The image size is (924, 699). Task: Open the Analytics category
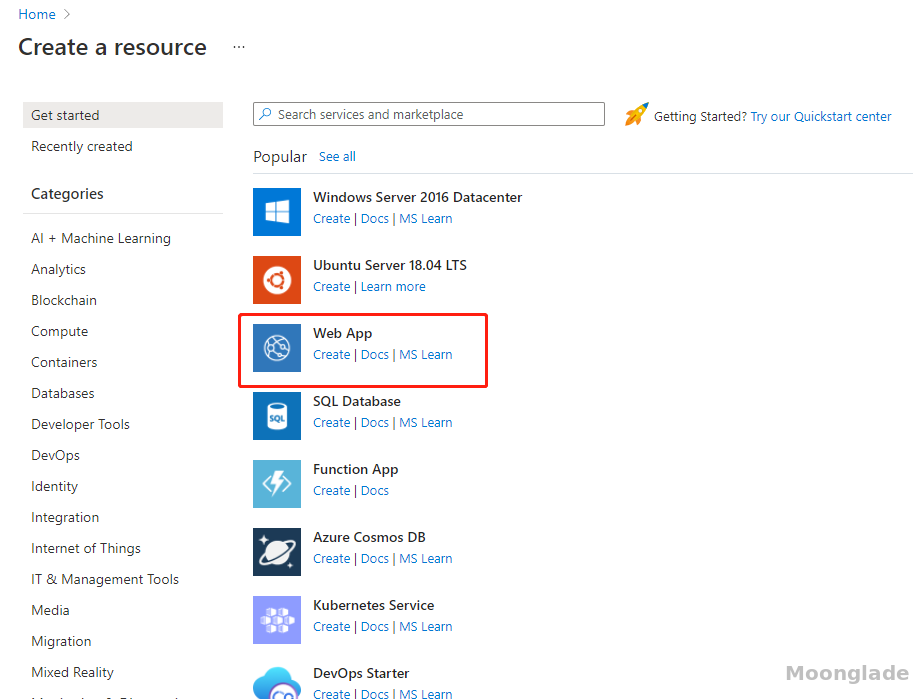tap(58, 269)
